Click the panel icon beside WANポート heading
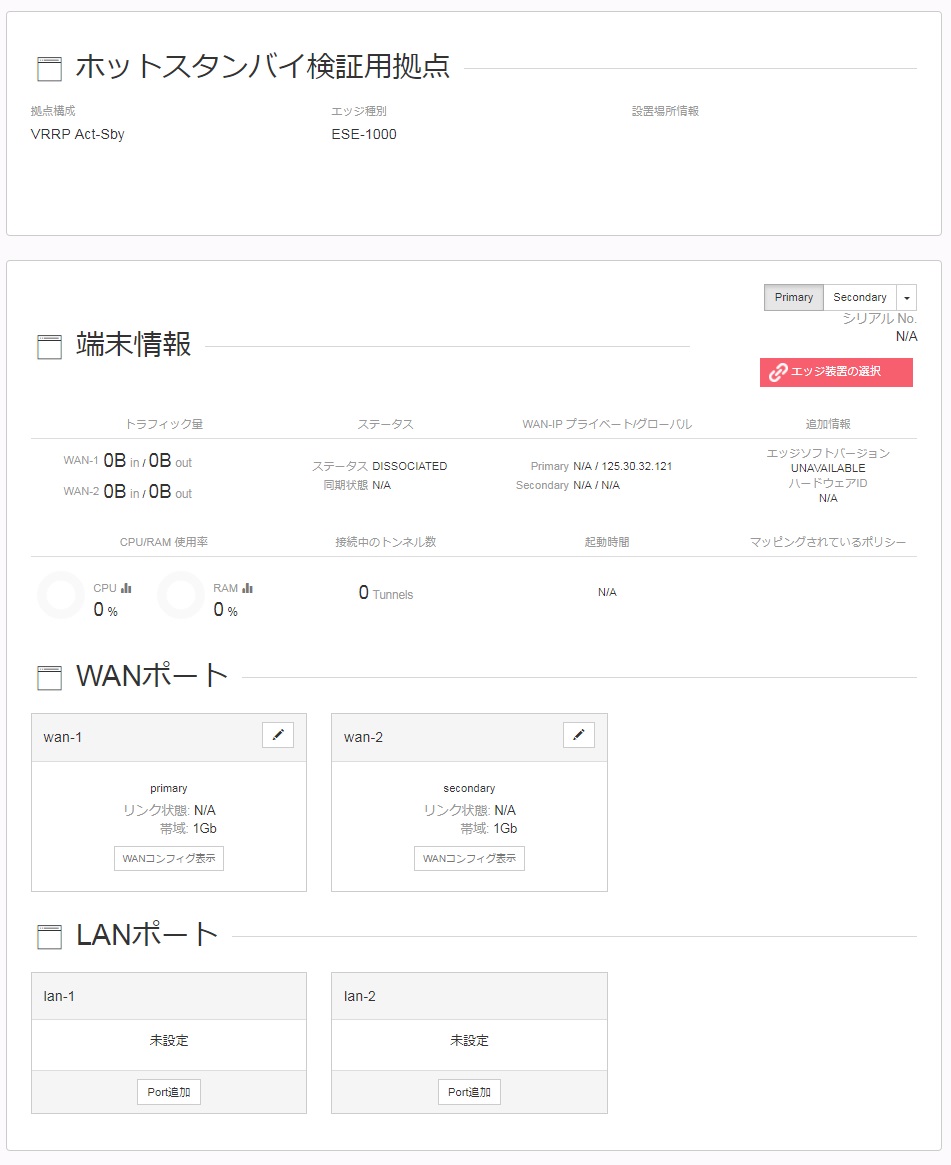Viewport: 951px width, 1165px height. [50, 678]
